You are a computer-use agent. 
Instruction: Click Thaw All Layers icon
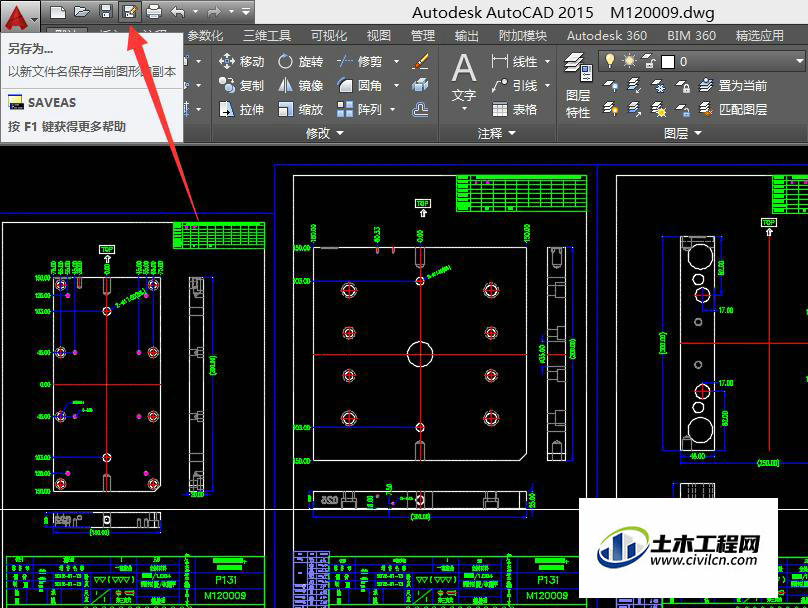click(659, 109)
